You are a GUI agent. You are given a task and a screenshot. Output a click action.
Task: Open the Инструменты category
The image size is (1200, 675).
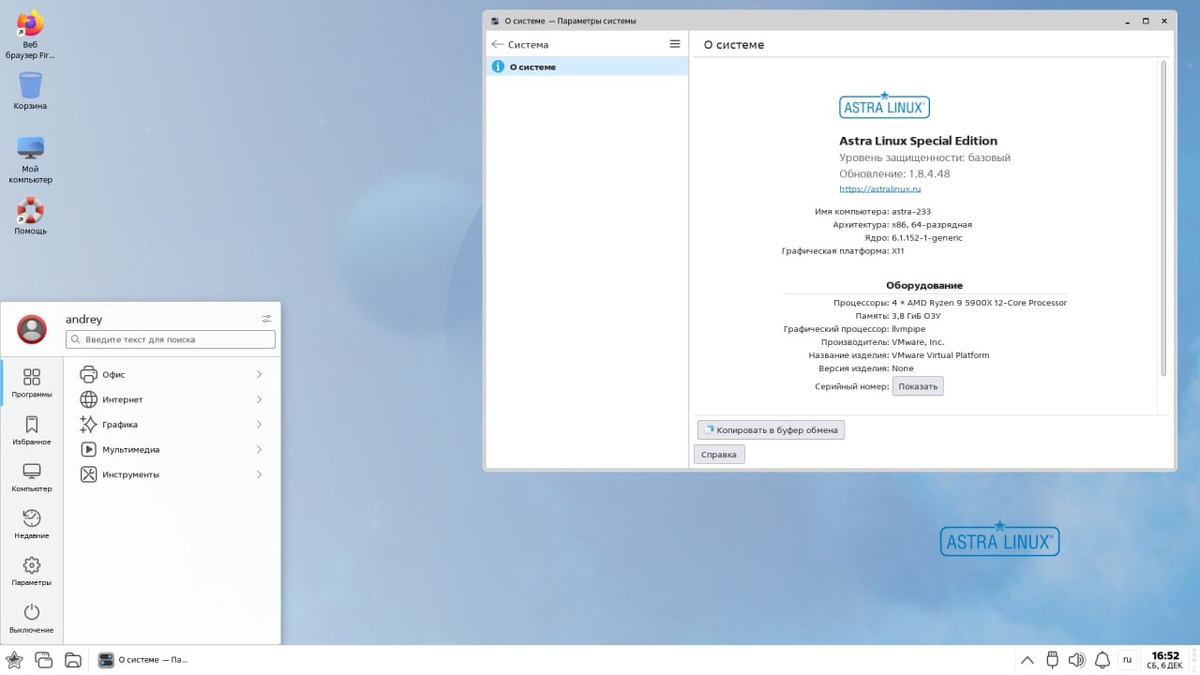pos(171,474)
